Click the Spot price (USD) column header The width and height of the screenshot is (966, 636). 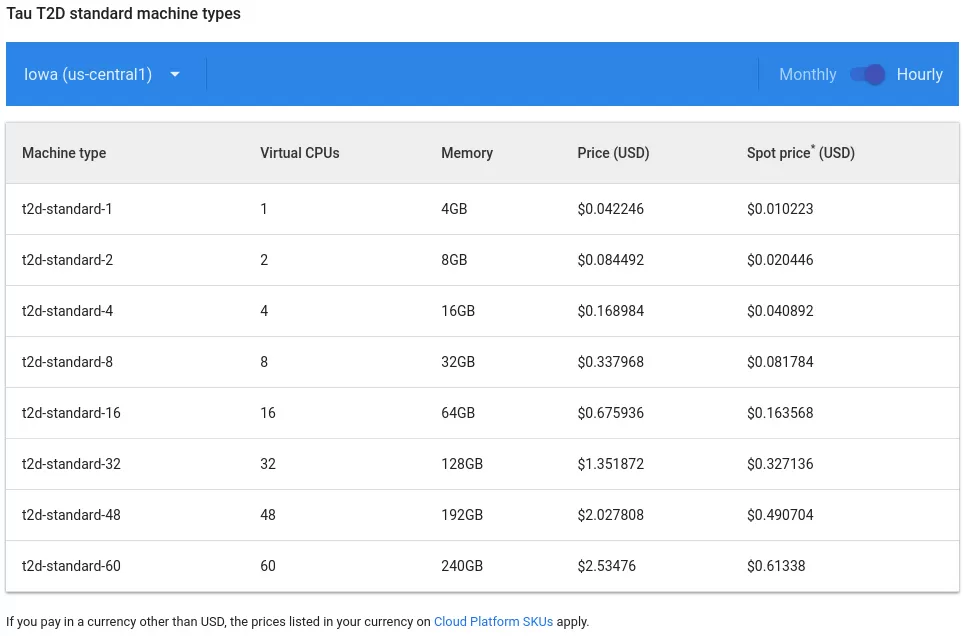(x=800, y=153)
